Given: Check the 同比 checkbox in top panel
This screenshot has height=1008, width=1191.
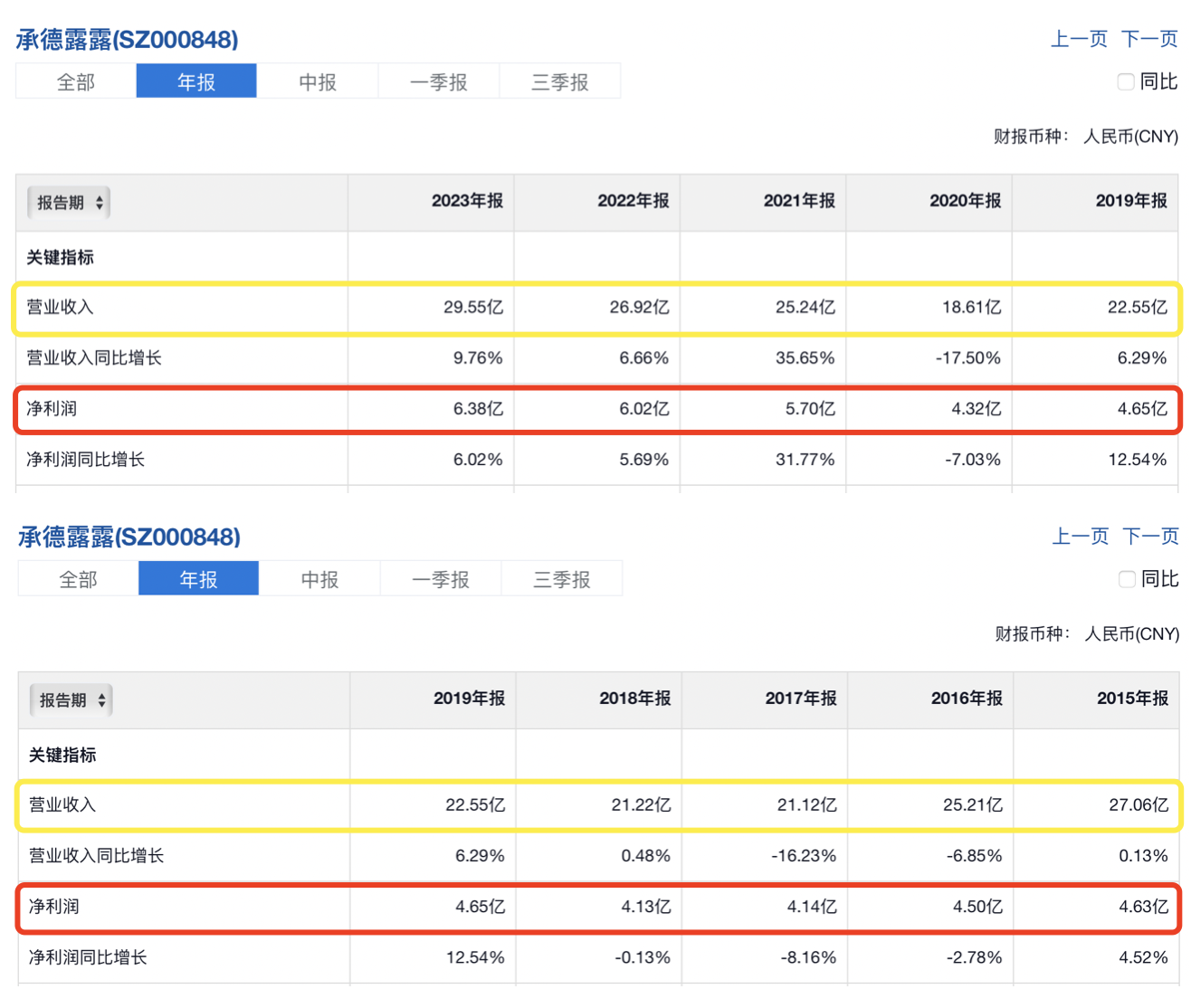Looking at the screenshot, I should pyautogui.click(x=1126, y=82).
